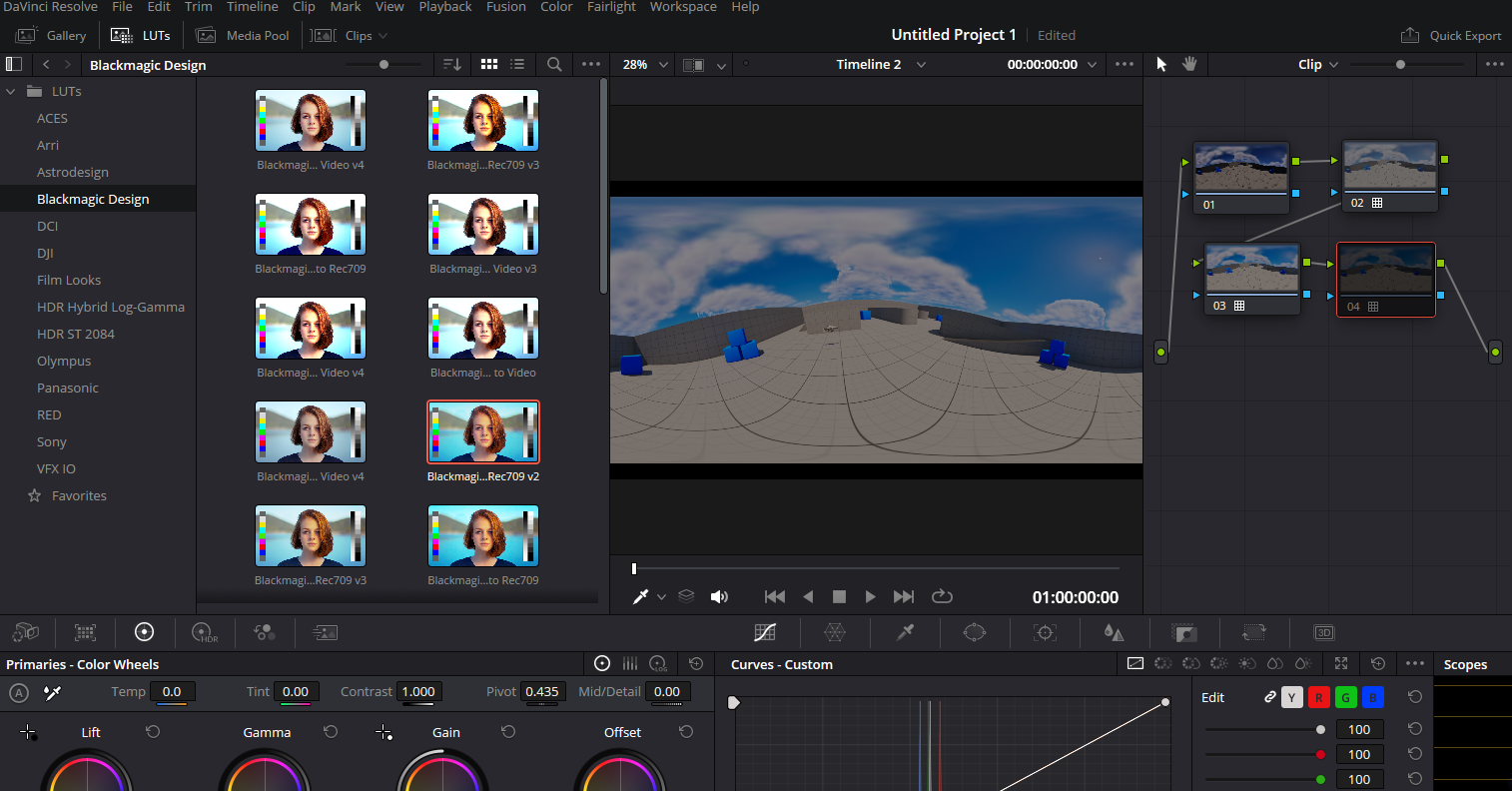
Task: Select the Color Wheels palette icon
Action: coord(144,632)
